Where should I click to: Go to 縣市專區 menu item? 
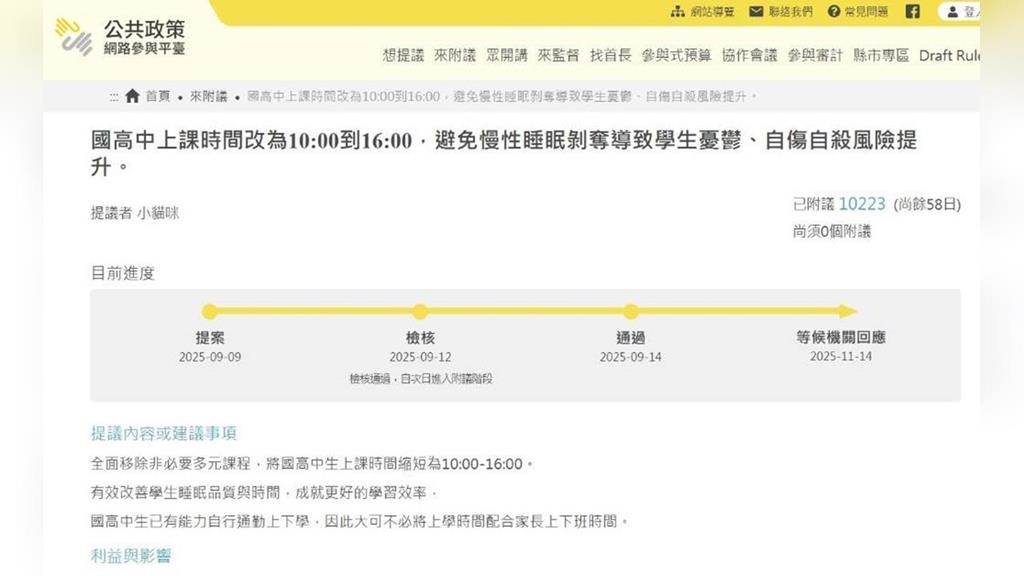pyautogui.click(x=881, y=56)
